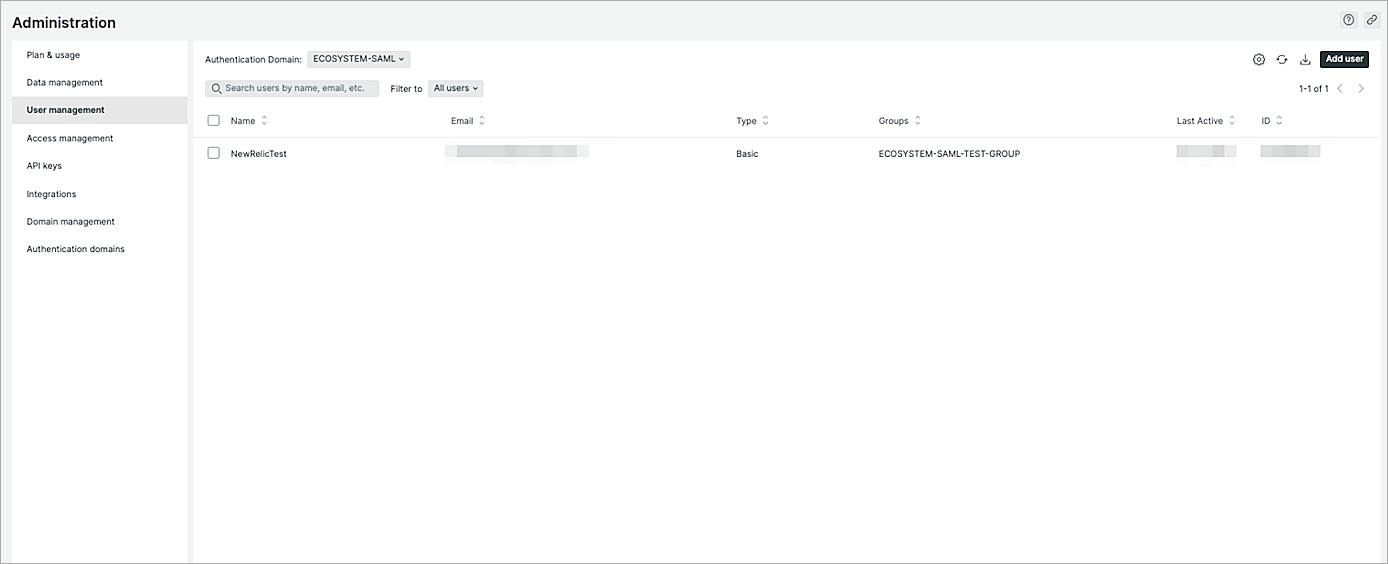Click the 1-1 of 1 pagination text
1388x564 pixels.
(x=1313, y=89)
